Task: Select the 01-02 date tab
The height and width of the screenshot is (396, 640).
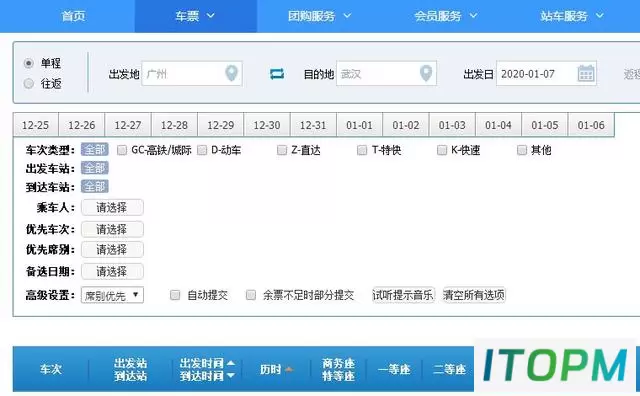Action: (406, 125)
